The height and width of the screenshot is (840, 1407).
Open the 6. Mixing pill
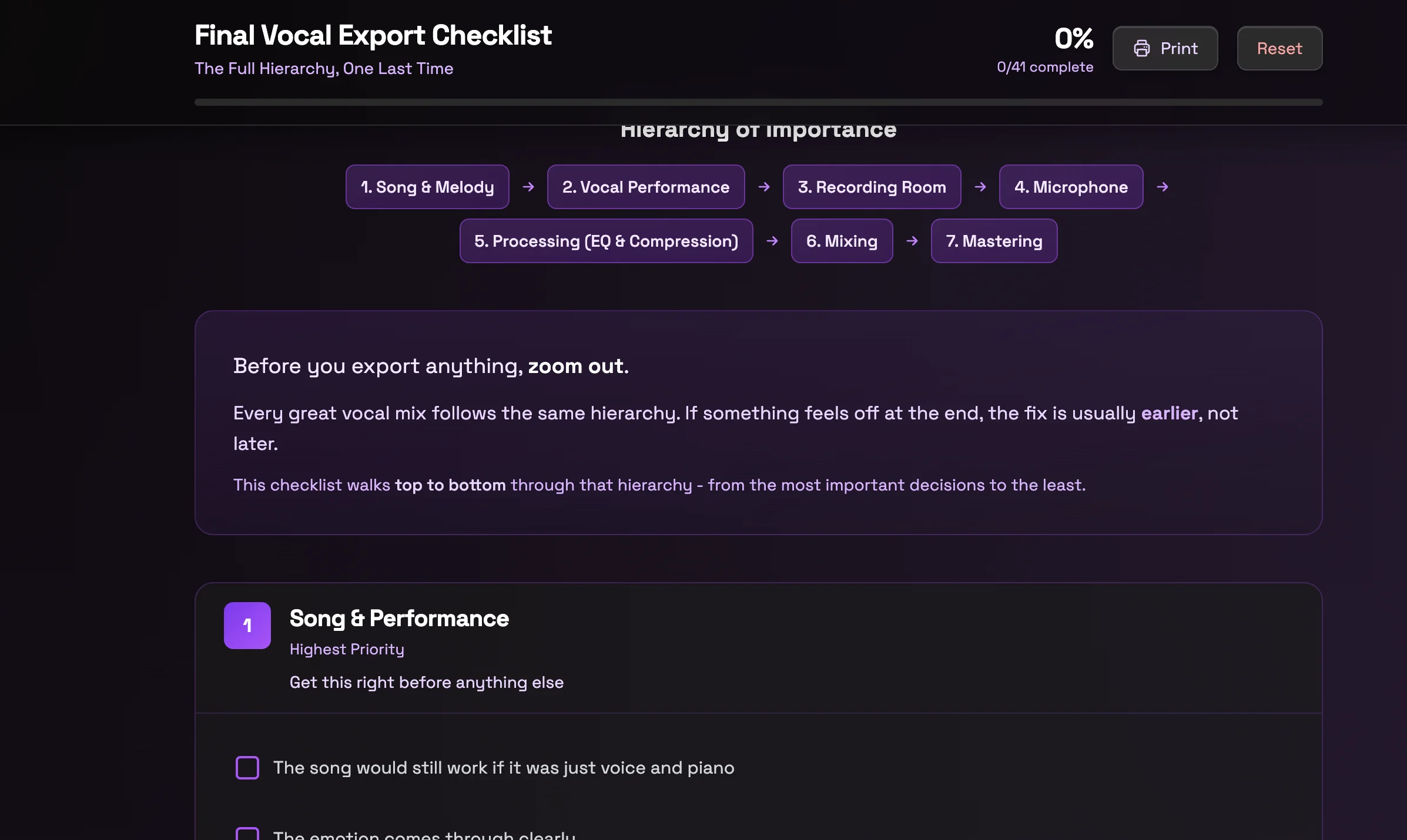pyautogui.click(x=842, y=241)
